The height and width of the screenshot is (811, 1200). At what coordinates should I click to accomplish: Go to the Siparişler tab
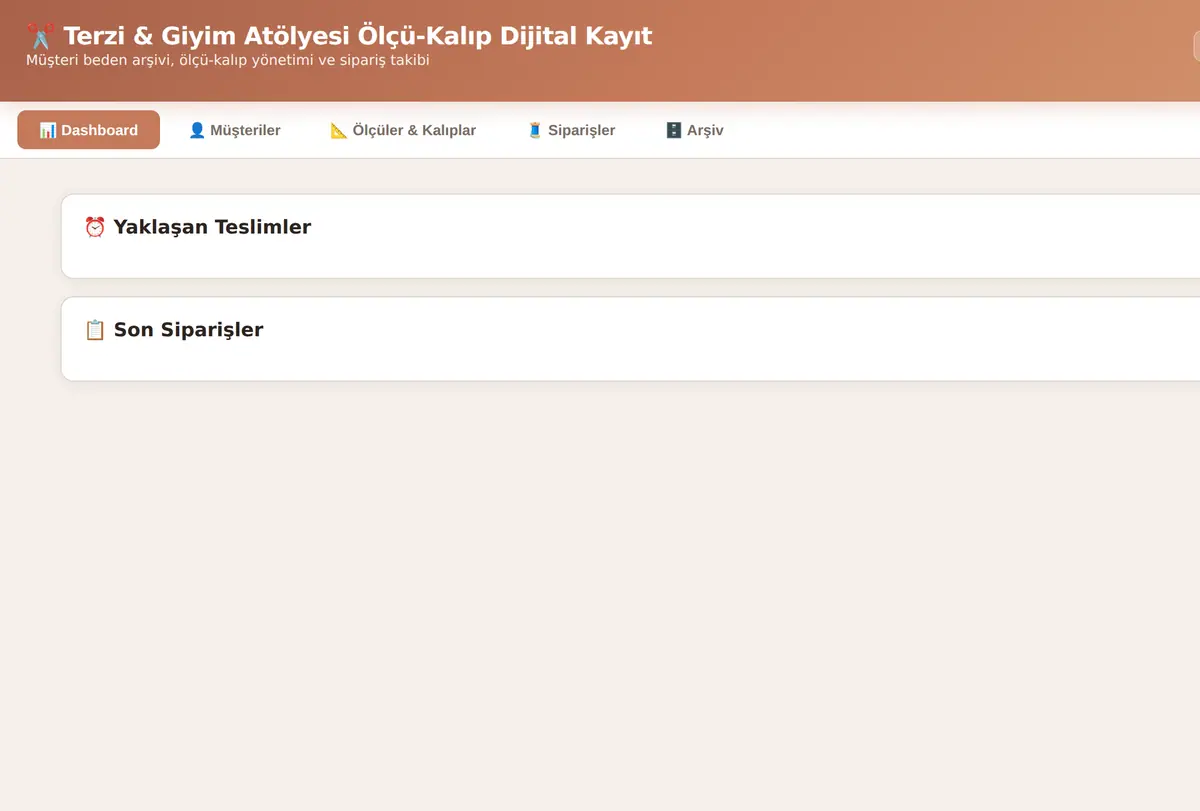[x=571, y=130]
